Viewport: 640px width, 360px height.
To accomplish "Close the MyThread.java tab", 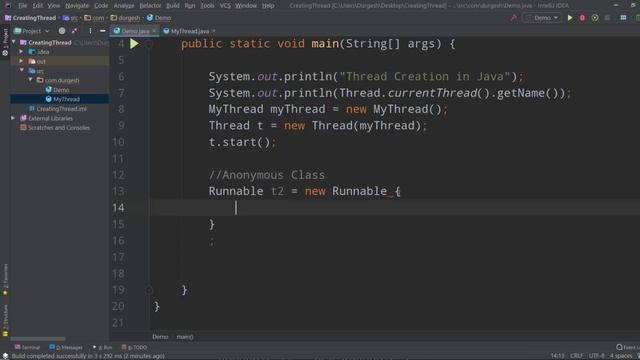I will pyautogui.click(x=213, y=31).
